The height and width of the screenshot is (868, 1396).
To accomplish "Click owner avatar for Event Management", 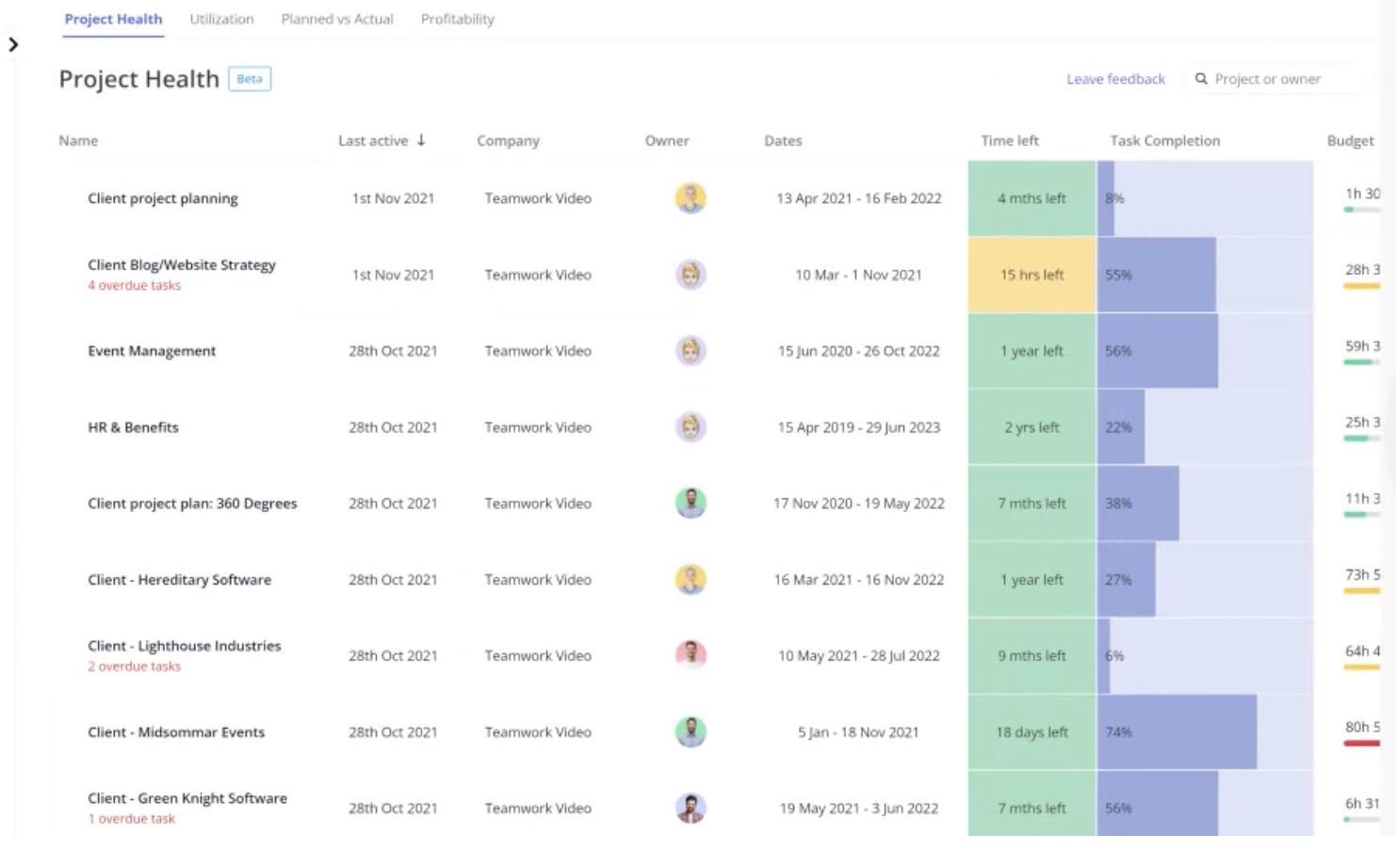I will pyautogui.click(x=690, y=351).
